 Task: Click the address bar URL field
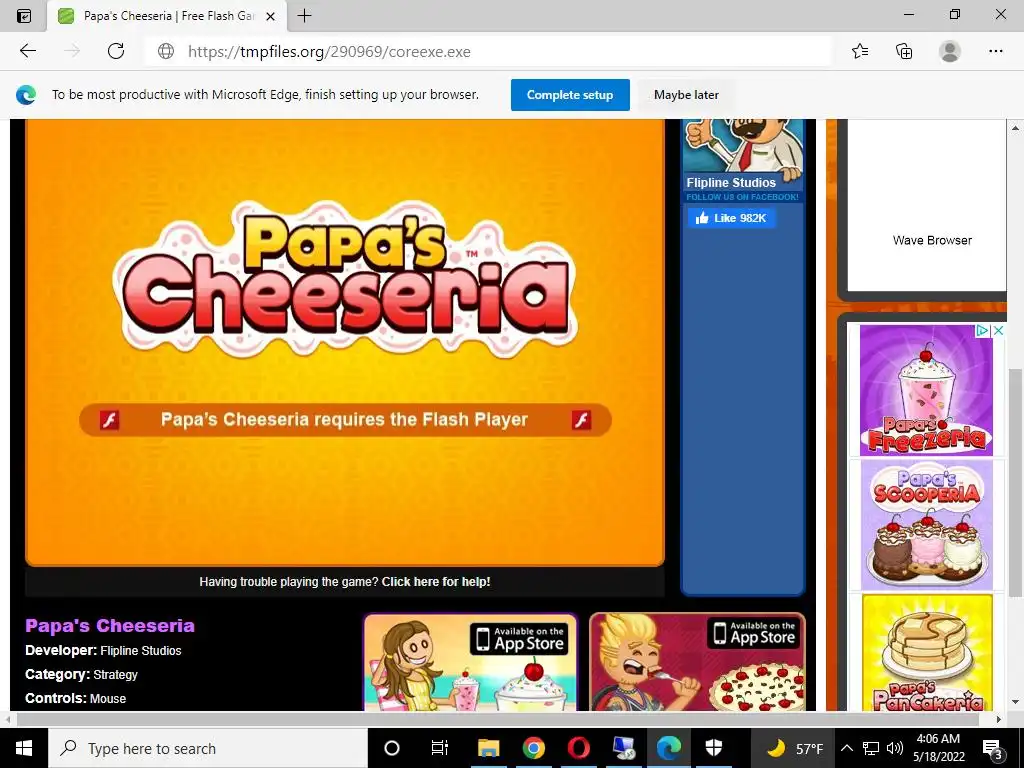coord(487,52)
